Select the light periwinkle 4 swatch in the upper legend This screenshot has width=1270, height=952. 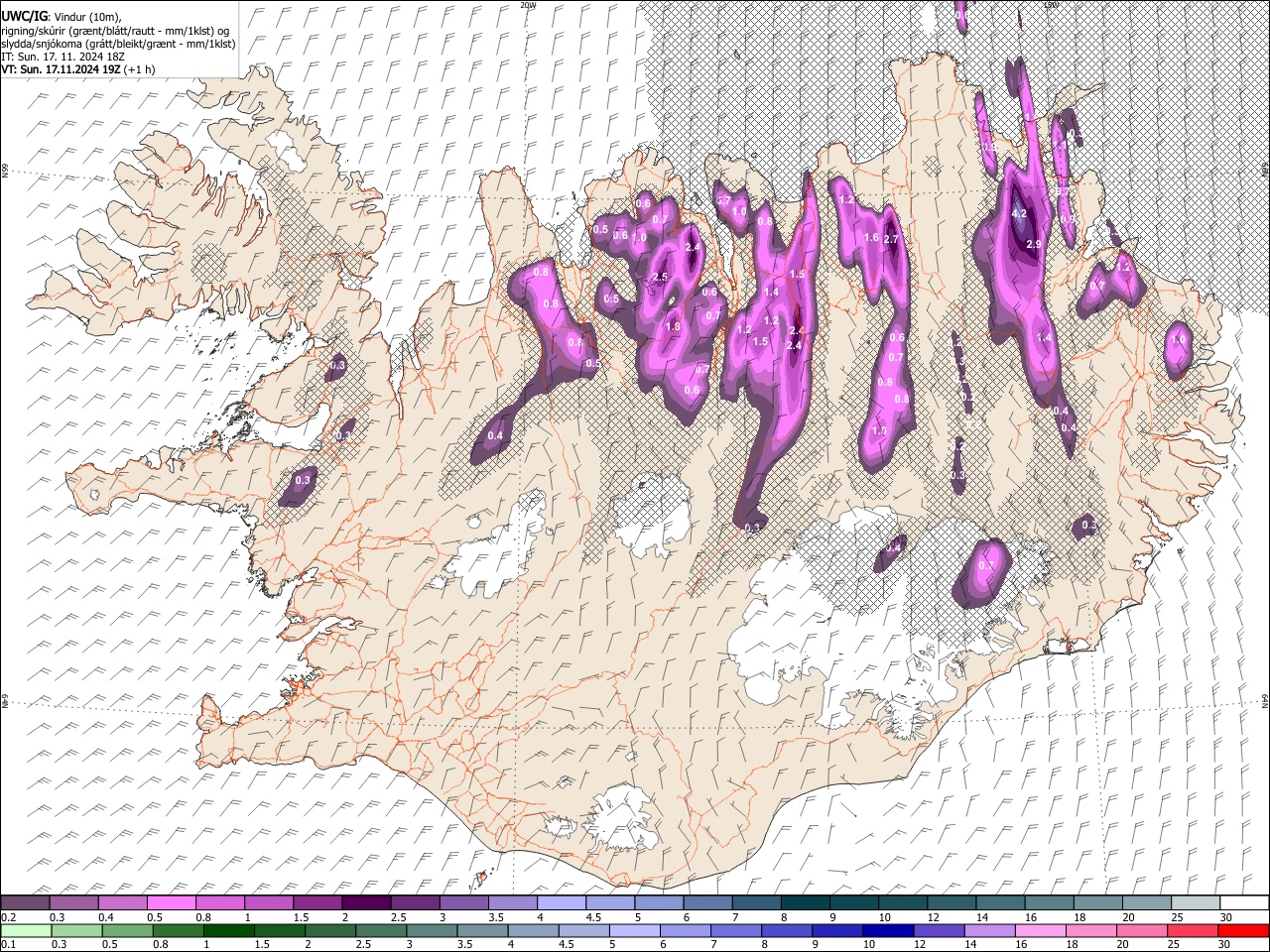tap(561, 902)
